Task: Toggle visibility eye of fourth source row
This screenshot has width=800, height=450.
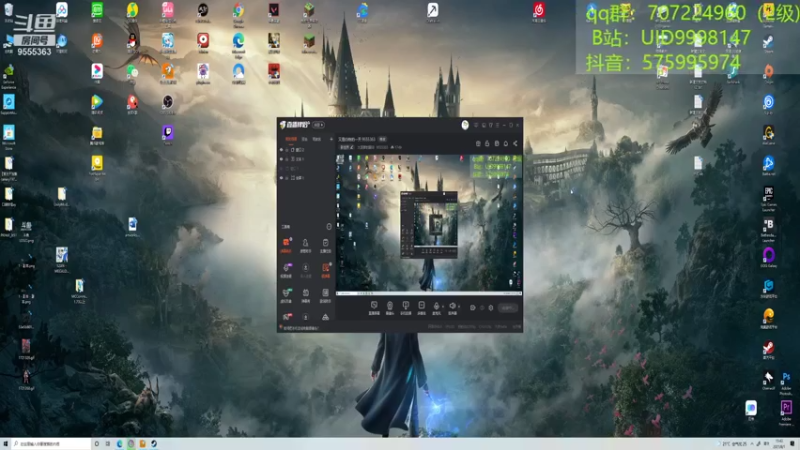Action: (x=281, y=178)
